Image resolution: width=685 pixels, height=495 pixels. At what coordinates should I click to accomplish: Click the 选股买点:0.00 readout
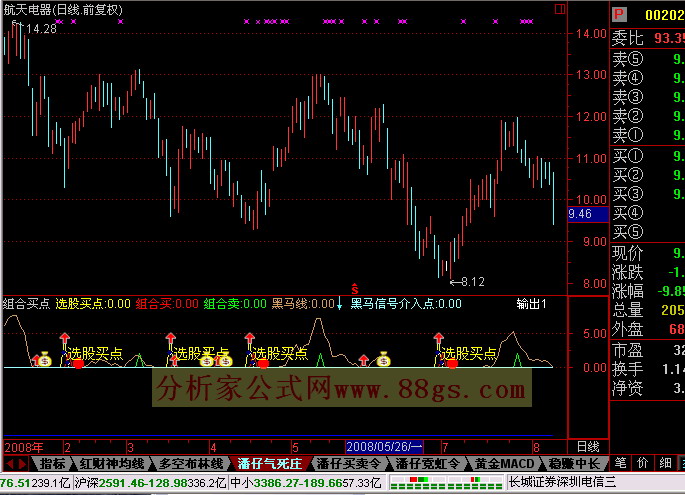(93, 303)
